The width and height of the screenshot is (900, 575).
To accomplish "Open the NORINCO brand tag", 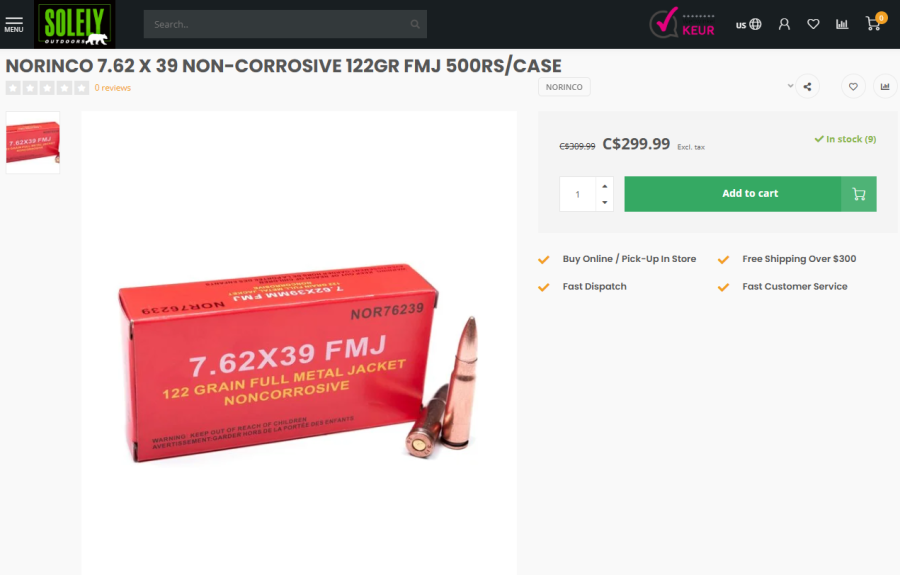I will click(x=564, y=87).
